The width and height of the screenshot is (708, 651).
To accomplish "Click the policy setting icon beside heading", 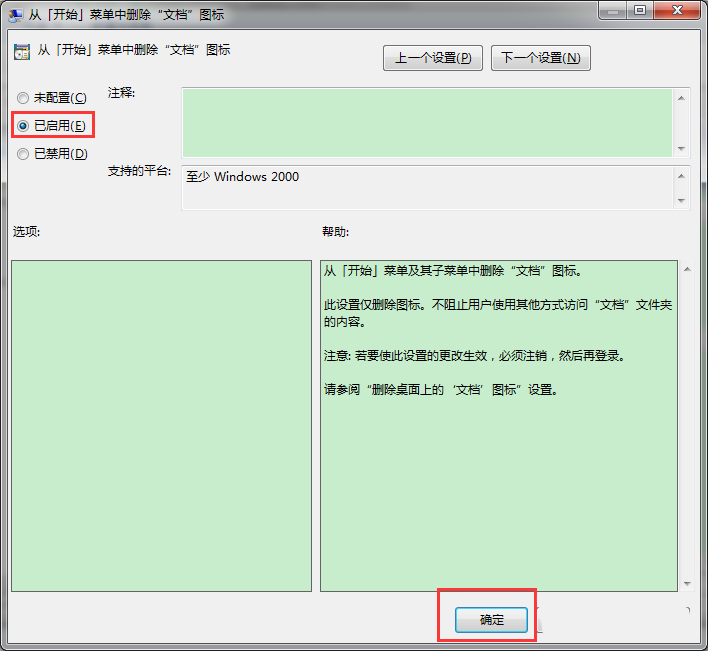I will point(22,52).
